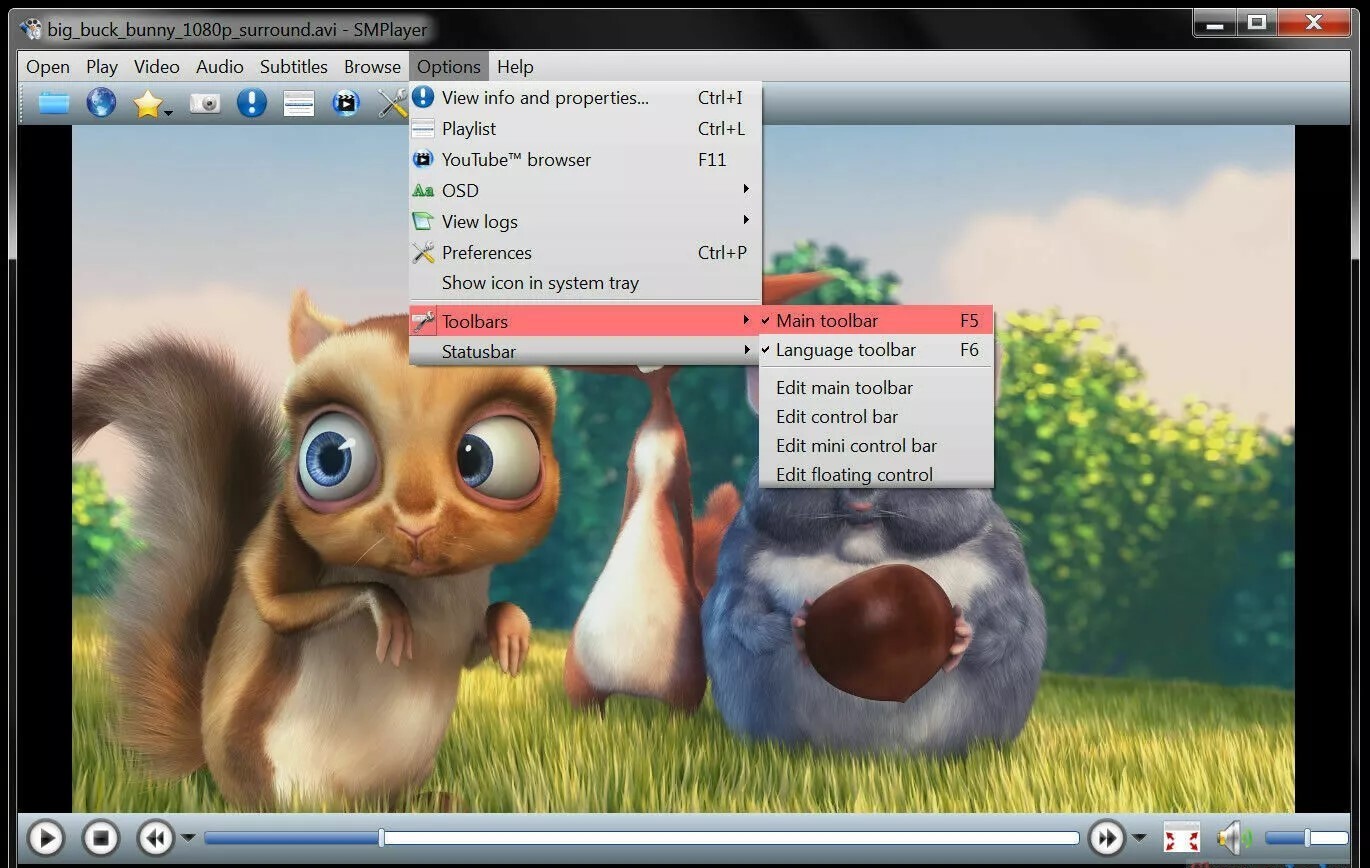Image resolution: width=1370 pixels, height=868 pixels.
Task: Open the forward options dropdown arrow
Action: click(x=1139, y=838)
